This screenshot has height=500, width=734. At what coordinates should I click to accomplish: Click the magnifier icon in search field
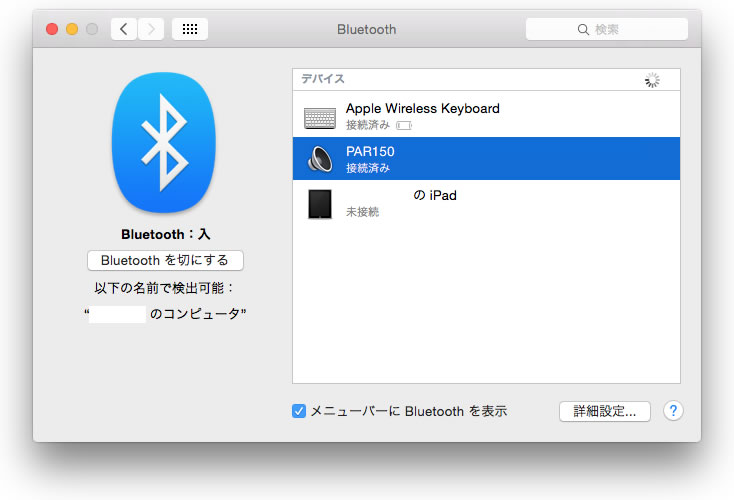pyautogui.click(x=583, y=29)
